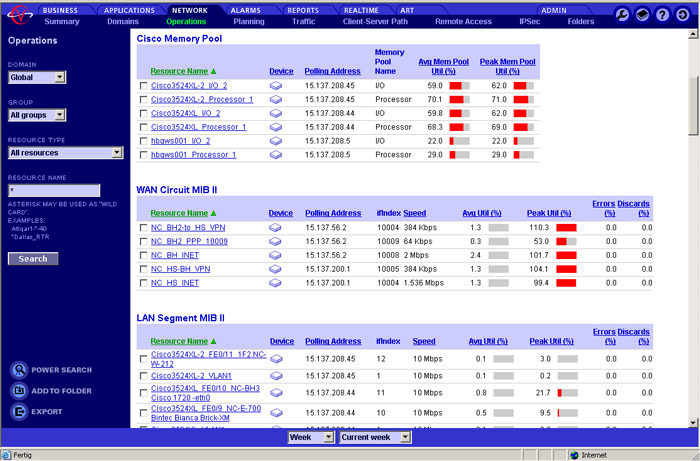Sort WAN Circuit table by Resource Name
Screen dimensions: 700x461
[179, 213]
